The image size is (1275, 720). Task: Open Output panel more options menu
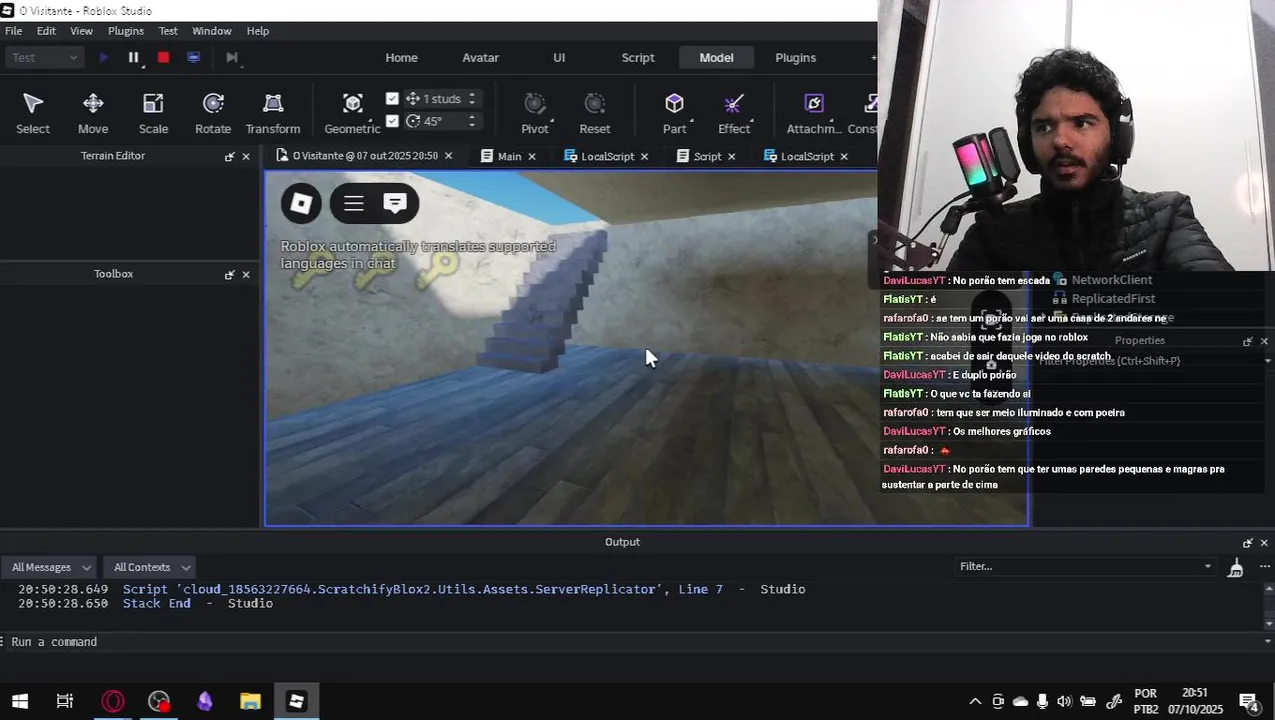coord(1264,567)
